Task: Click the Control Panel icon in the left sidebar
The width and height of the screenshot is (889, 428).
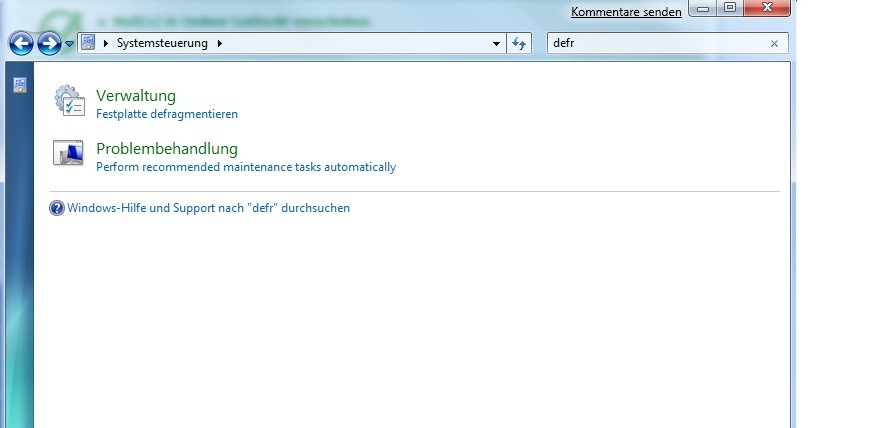Action: tap(20, 86)
